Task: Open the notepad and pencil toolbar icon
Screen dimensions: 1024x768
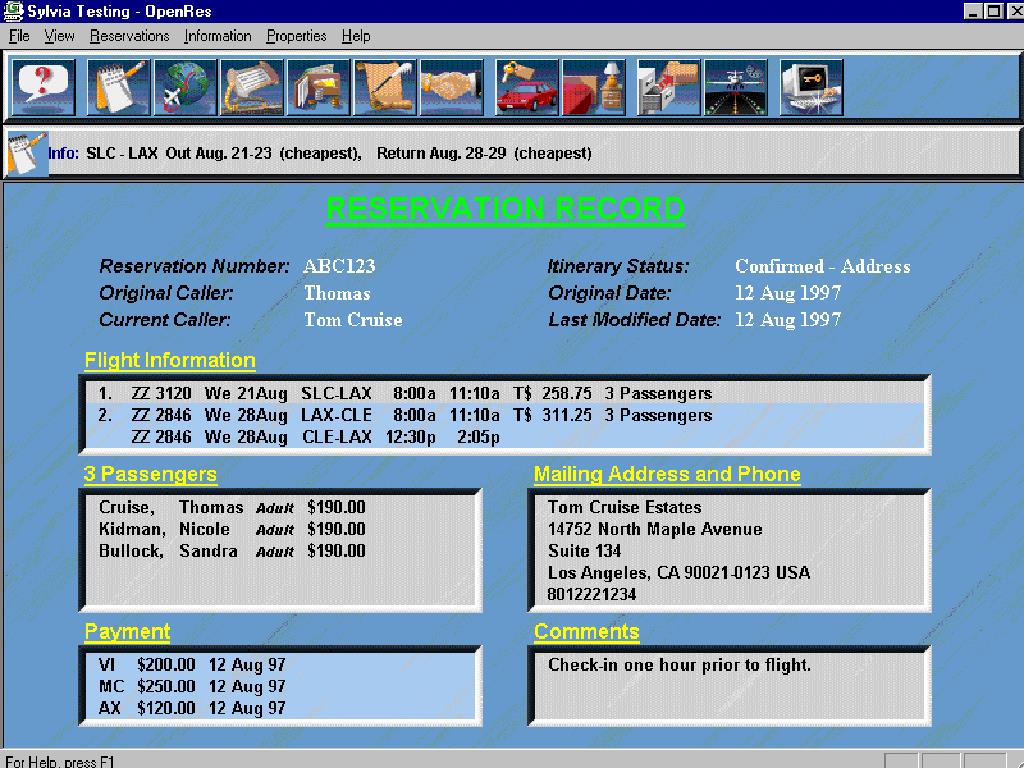Action: pyautogui.click(x=119, y=88)
